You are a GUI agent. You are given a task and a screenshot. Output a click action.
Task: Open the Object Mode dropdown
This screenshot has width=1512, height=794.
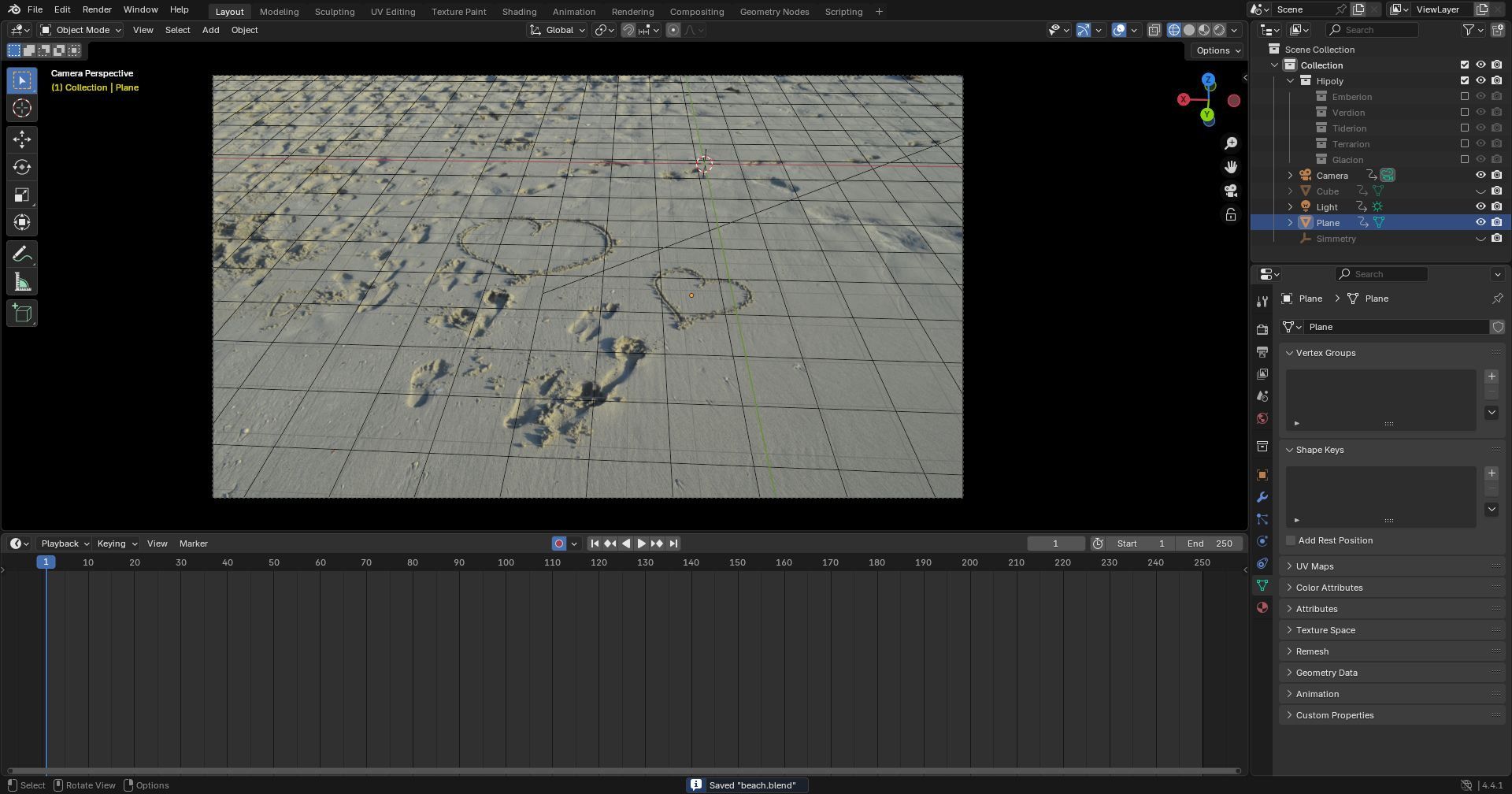pos(81,30)
